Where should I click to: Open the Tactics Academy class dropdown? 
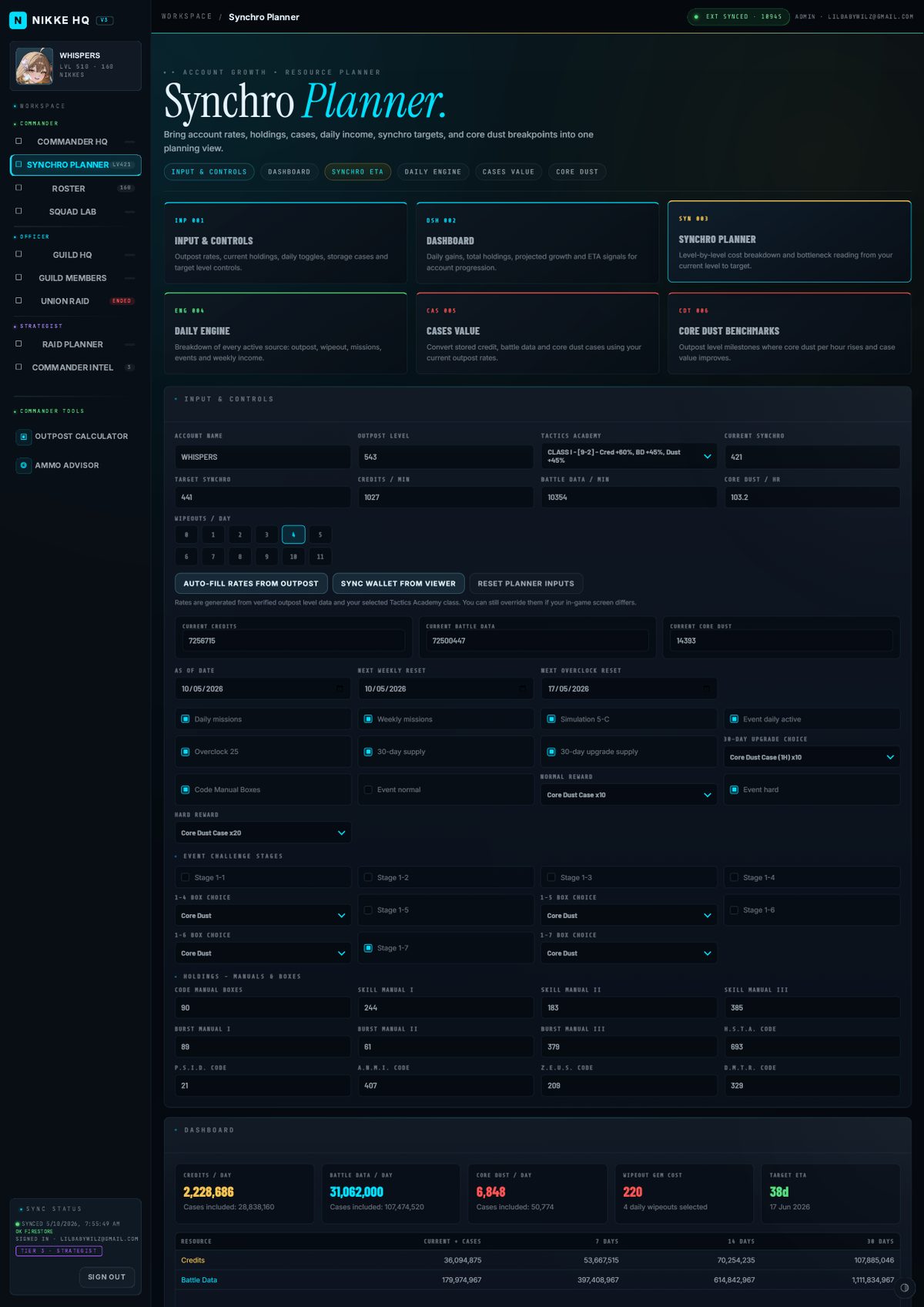(x=629, y=457)
